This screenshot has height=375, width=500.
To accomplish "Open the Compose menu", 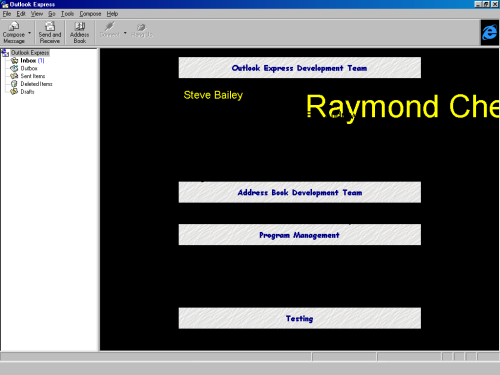I will click(x=90, y=14).
